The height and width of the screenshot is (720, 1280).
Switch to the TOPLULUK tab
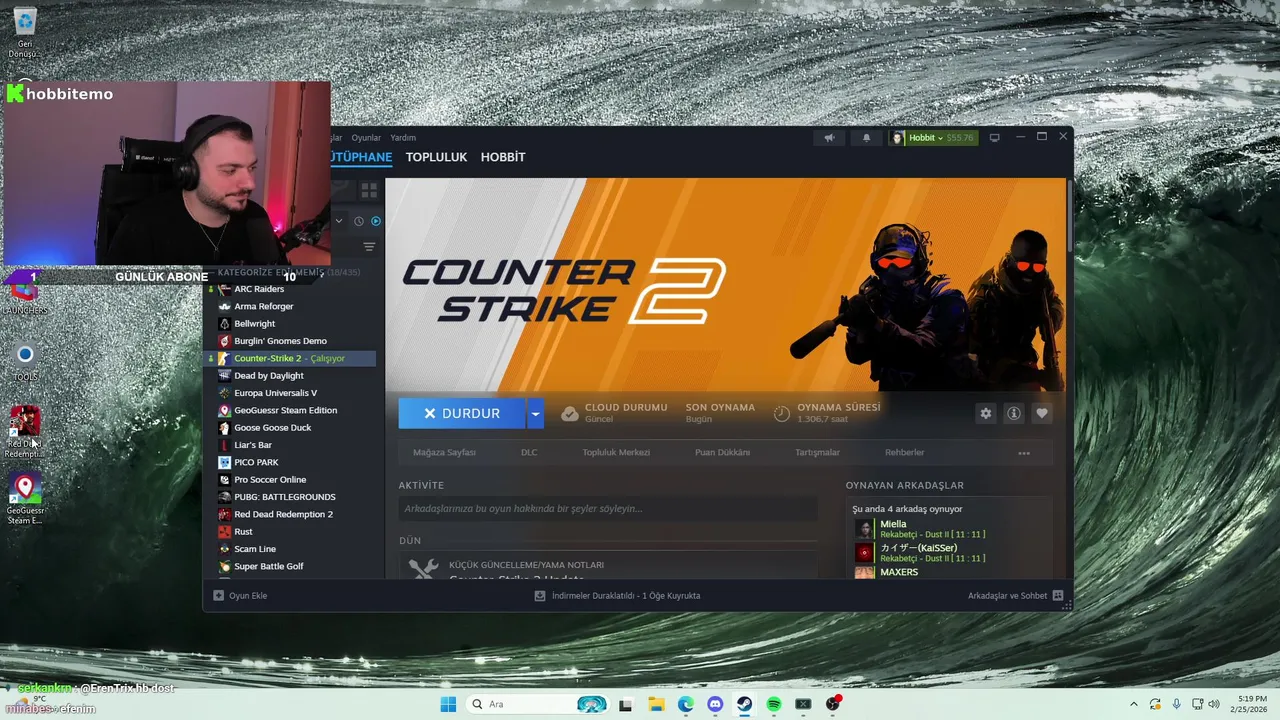436,157
